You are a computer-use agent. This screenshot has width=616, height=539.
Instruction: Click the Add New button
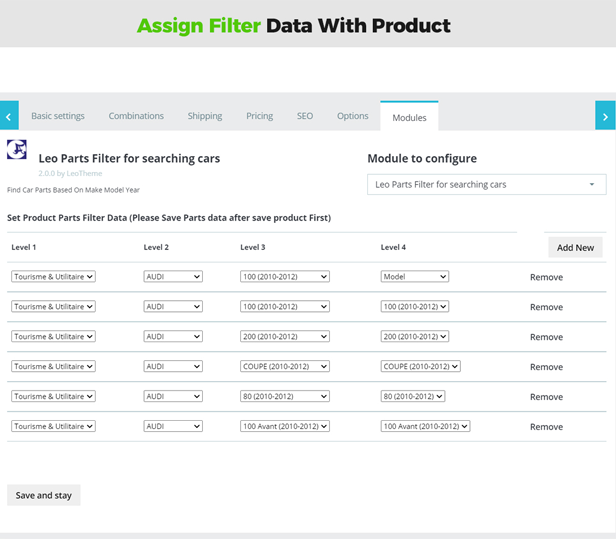pyautogui.click(x=575, y=247)
